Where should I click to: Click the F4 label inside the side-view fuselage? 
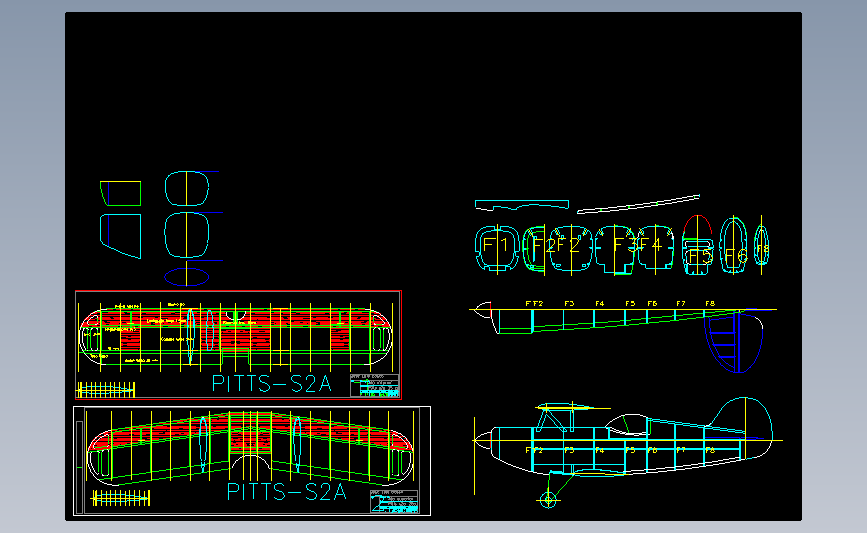(599, 450)
